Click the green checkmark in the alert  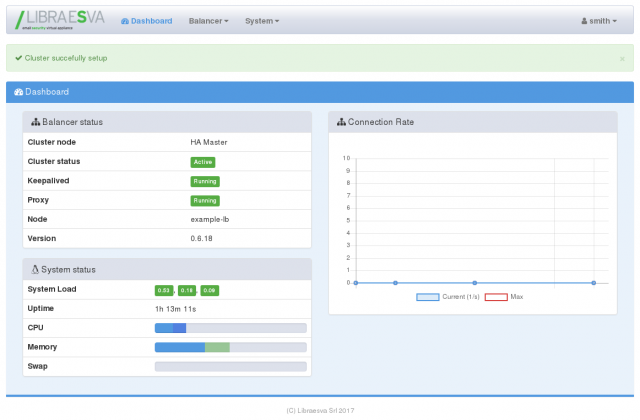(18, 58)
